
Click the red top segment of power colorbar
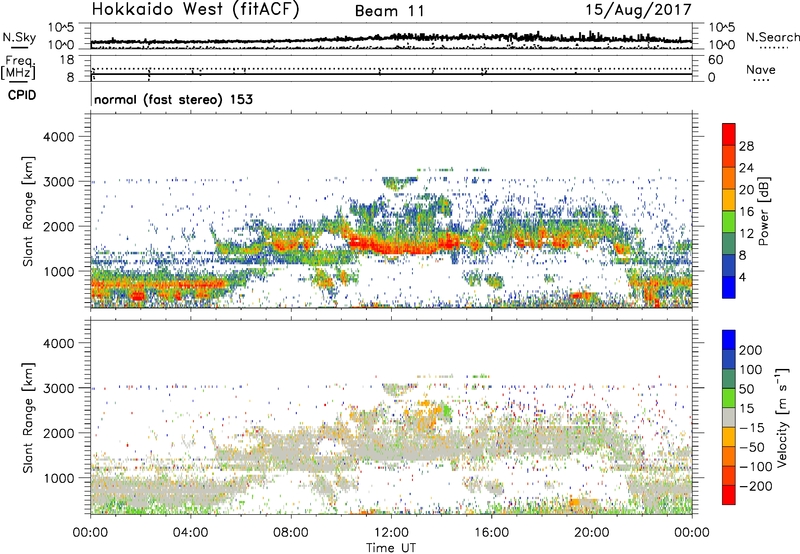point(729,134)
